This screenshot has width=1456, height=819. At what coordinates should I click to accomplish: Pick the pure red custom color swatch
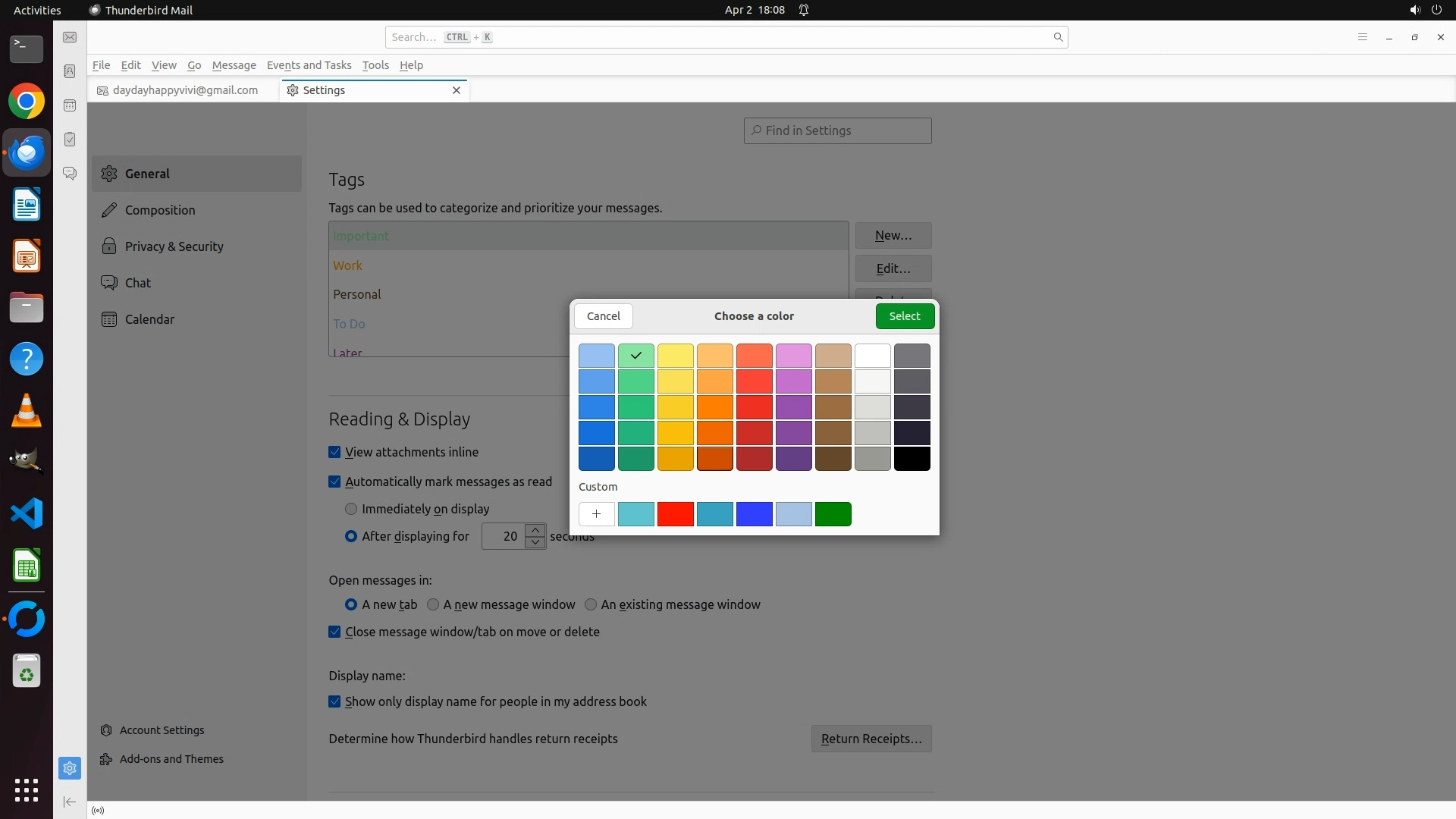[x=675, y=514]
